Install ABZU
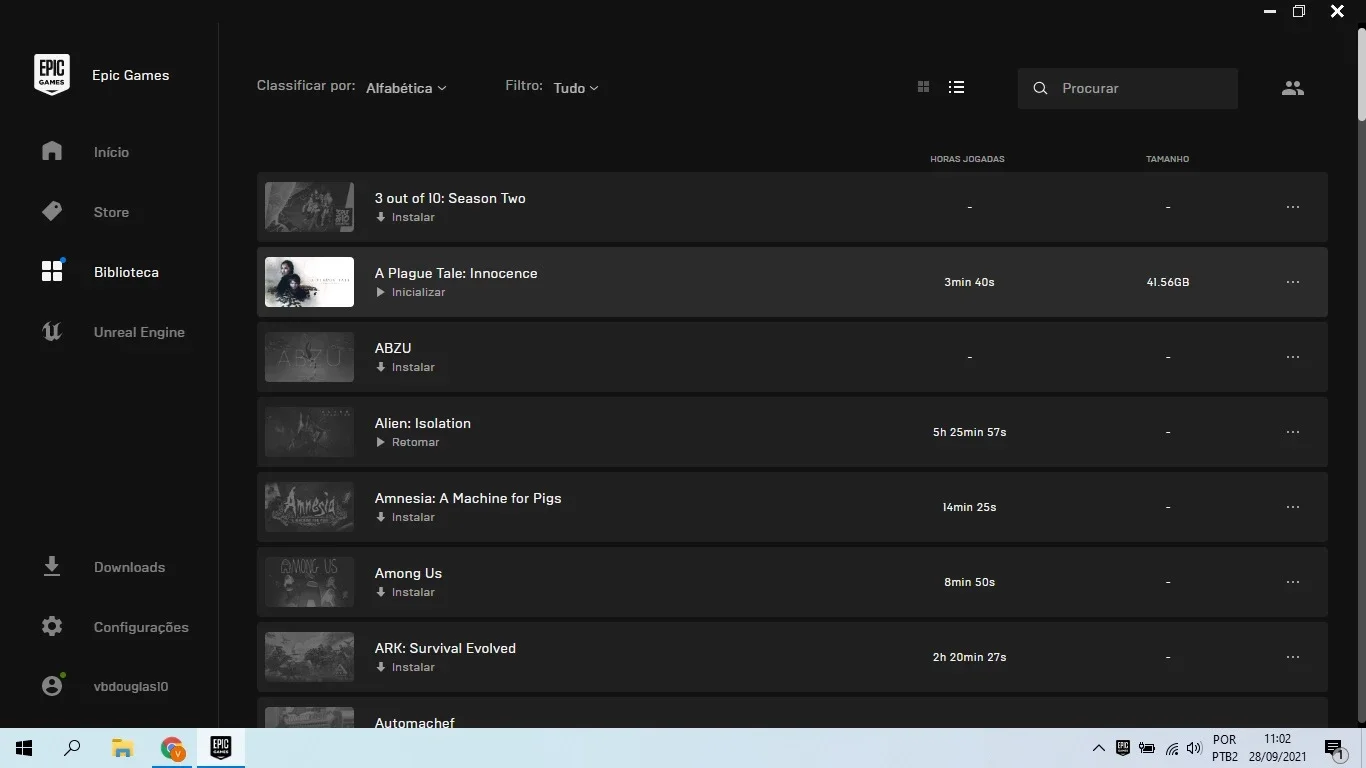Image resolution: width=1366 pixels, height=768 pixels. click(405, 367)
